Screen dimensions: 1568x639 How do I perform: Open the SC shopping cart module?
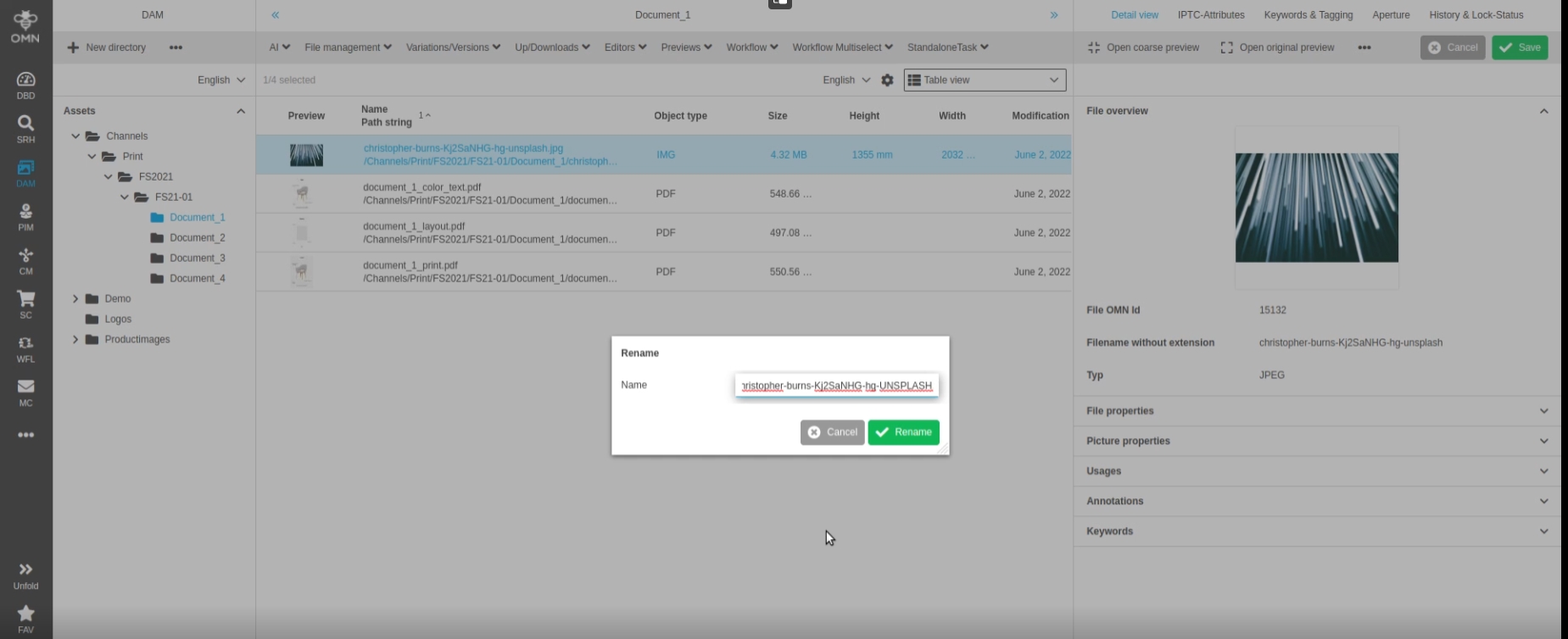pos(25,305)
